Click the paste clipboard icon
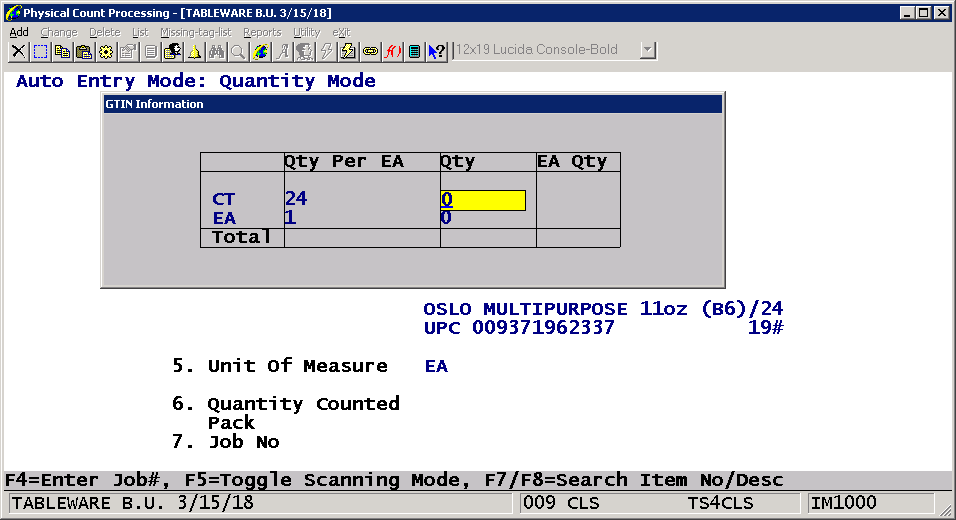The height and width of the screenshot is (520, 956). [x=84, y=52]
